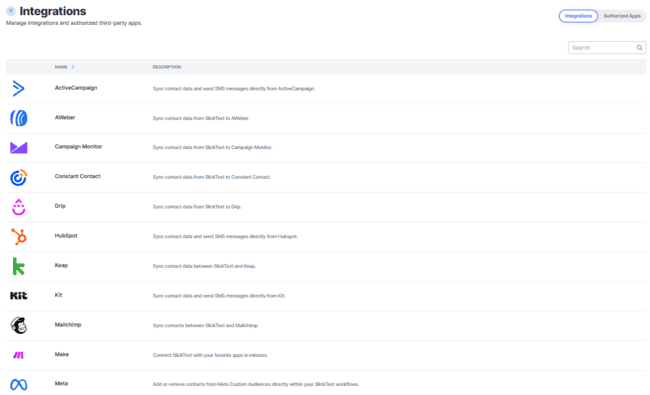Click the 'SlickText to Campaign Monitor' description
Image resolution: width=650 pixels, height=395 pixels.
tap(212, 148)
